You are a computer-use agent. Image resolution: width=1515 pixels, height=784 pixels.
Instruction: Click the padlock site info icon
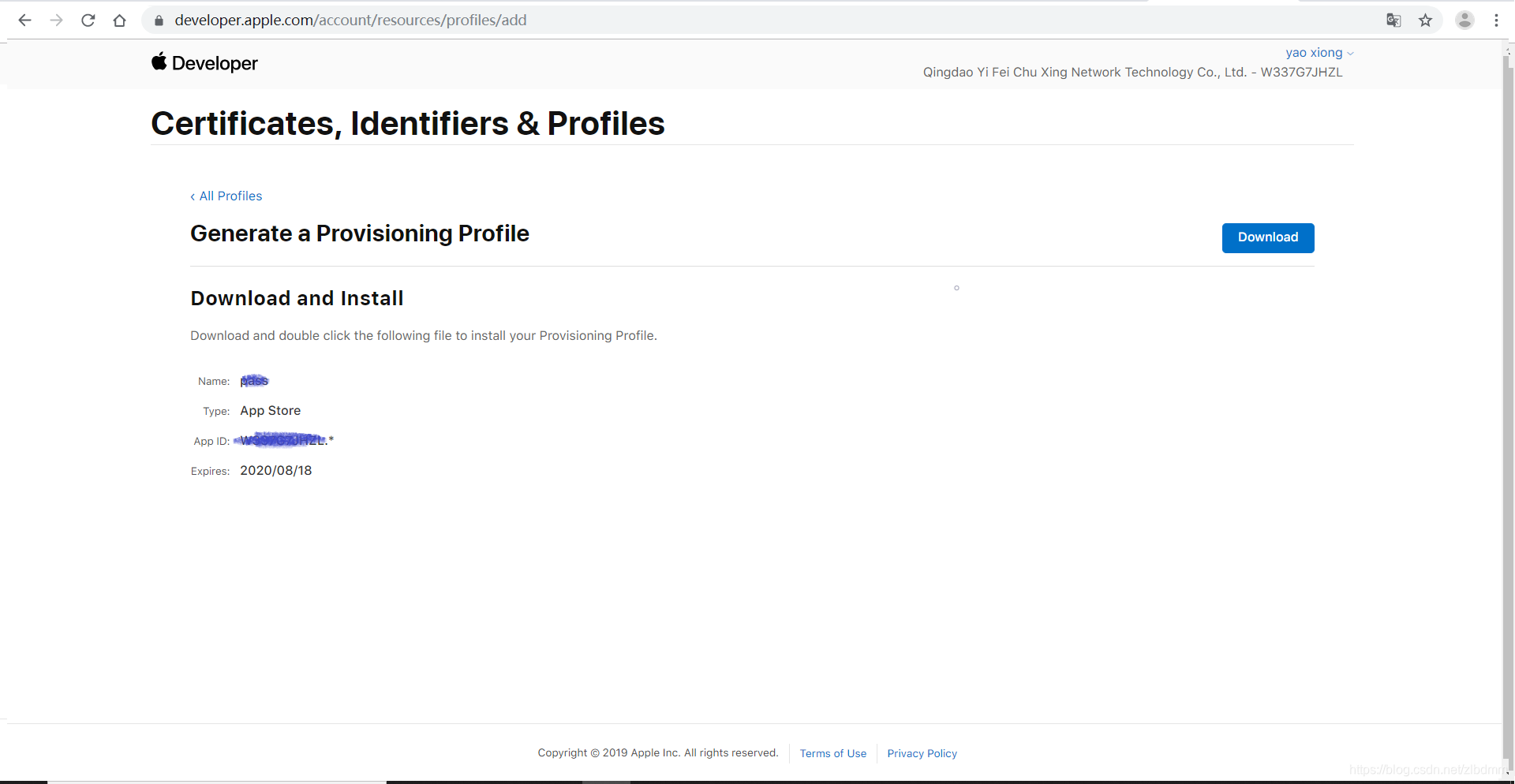(159, 21)
